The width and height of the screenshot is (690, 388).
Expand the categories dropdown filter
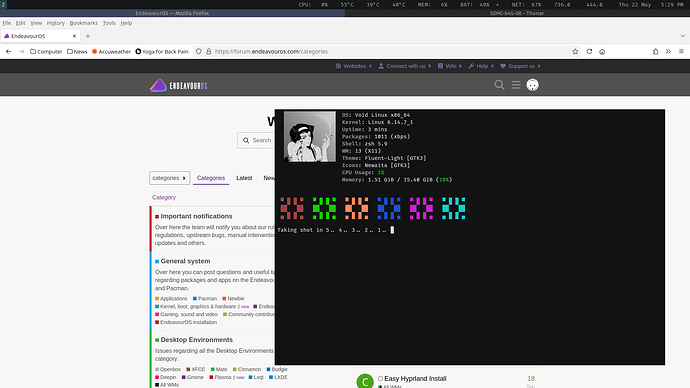point(169,178)
